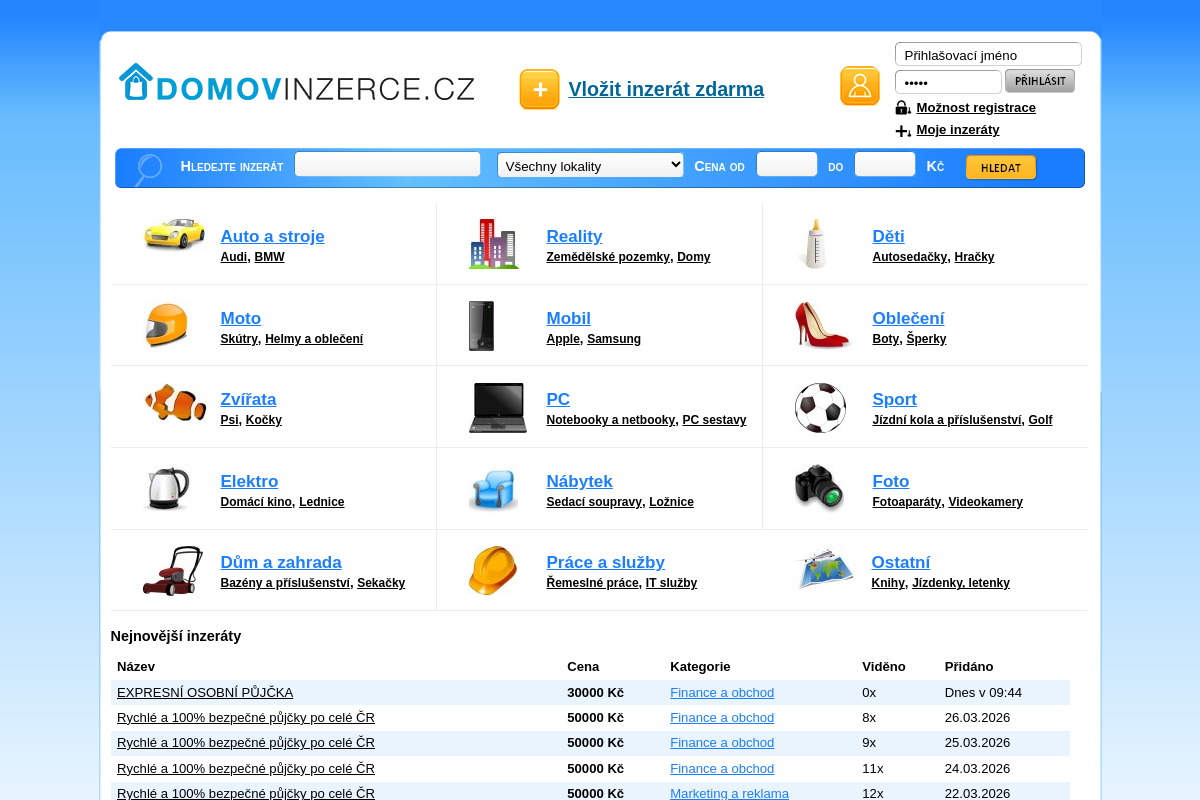Image resolution: width=1200 pixels, height=800 pixels.
Task: Click the orange plus icon next to Vložit inzerát
Action: pos(539,89)
